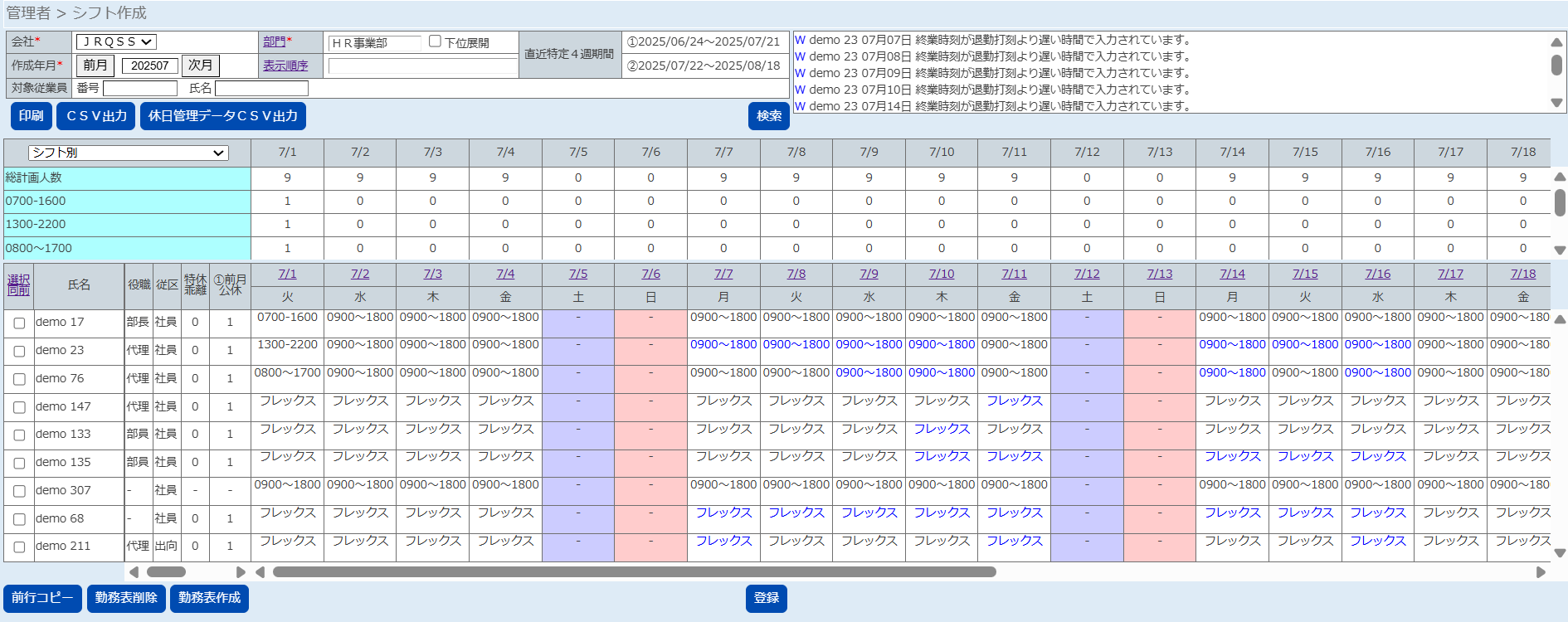Expand the シフト別 dropdown
Viewport: 1568px width, 622px height.
coord(128,153)
